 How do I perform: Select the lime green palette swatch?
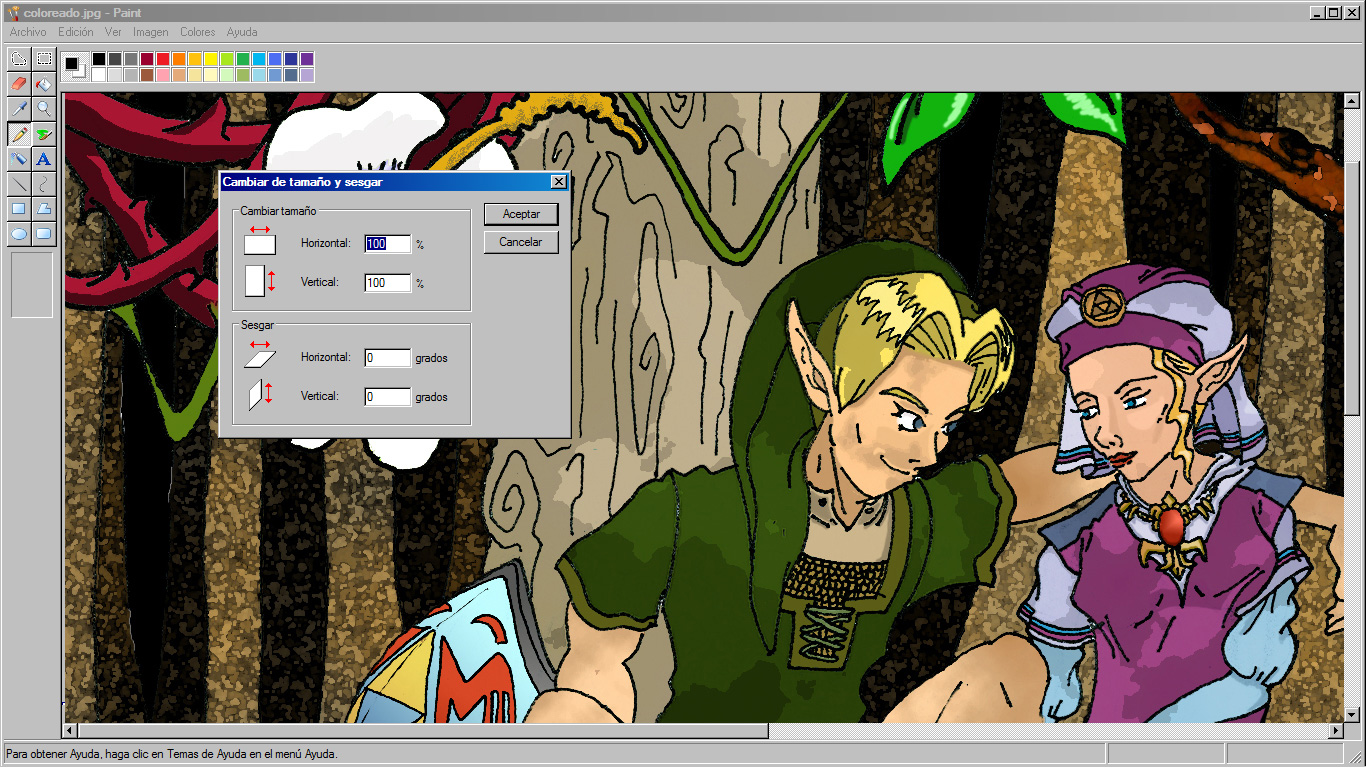(x=227, y=59)
